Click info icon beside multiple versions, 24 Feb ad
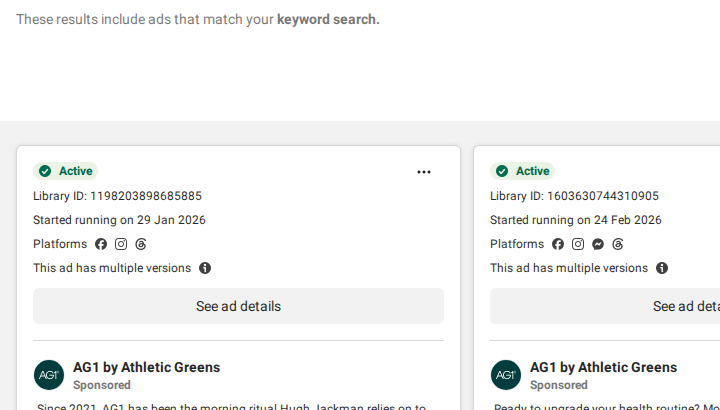720x410 pixels. tap(662, 268)
